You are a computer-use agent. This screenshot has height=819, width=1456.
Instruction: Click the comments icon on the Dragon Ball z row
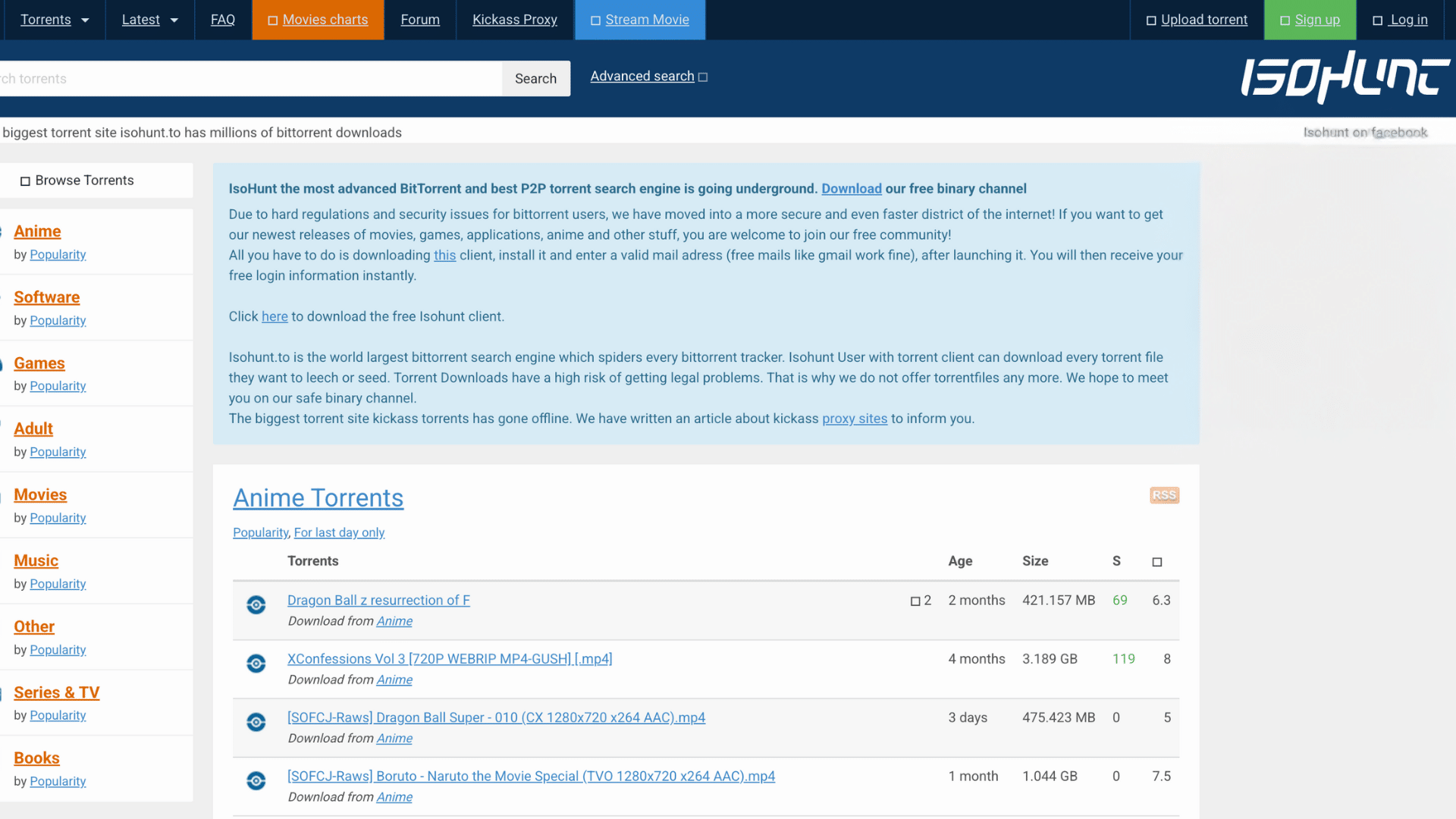(x=915, y=601)
